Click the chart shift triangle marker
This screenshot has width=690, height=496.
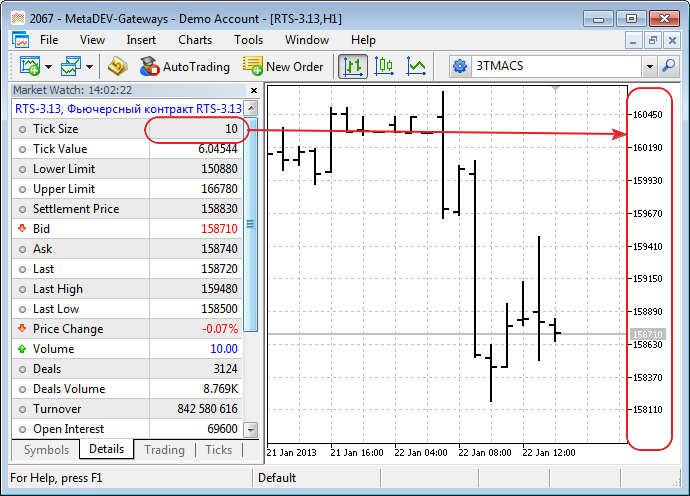[x=556, y=89]
